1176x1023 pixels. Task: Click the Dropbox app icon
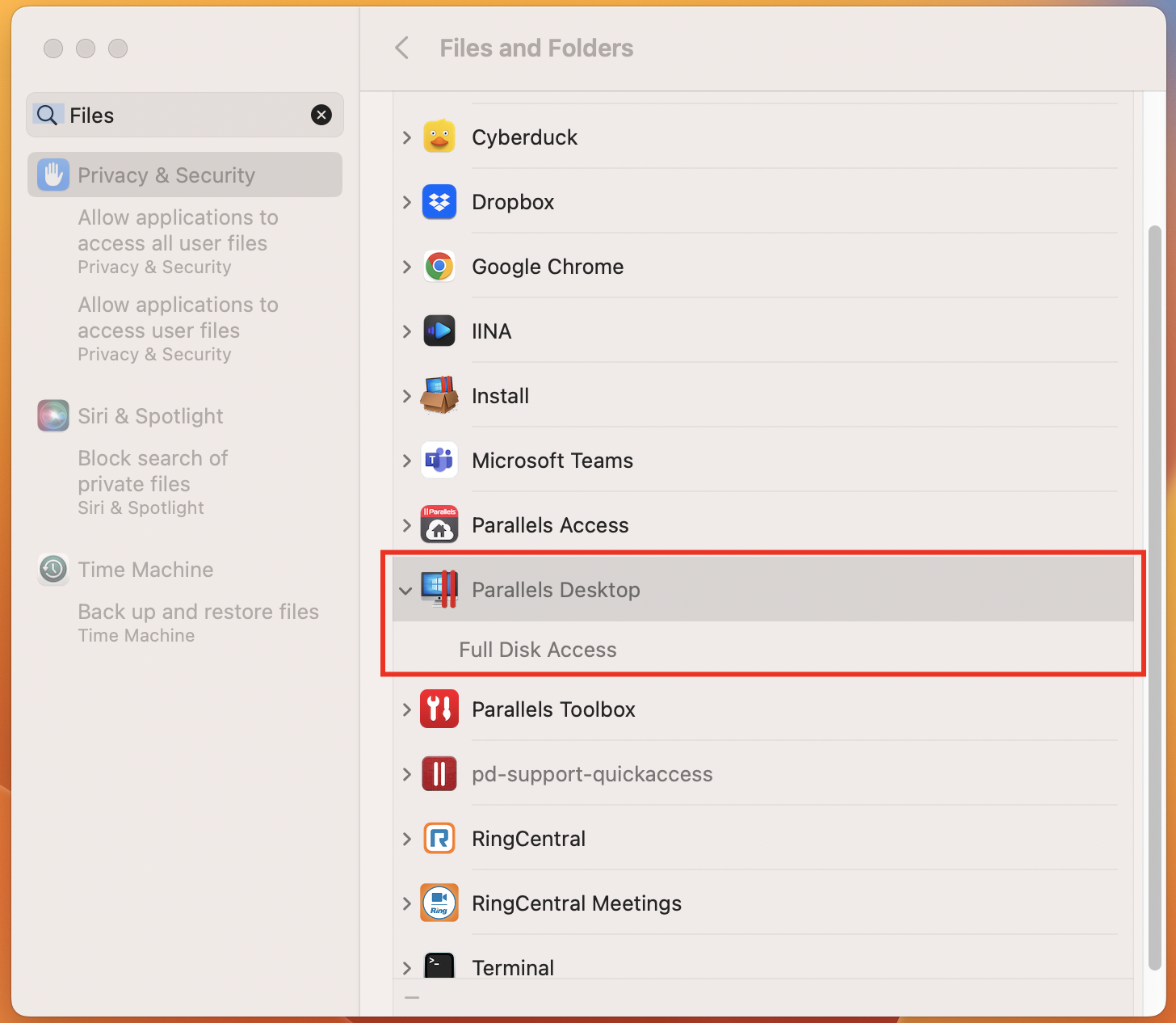[x=439, y=201]
